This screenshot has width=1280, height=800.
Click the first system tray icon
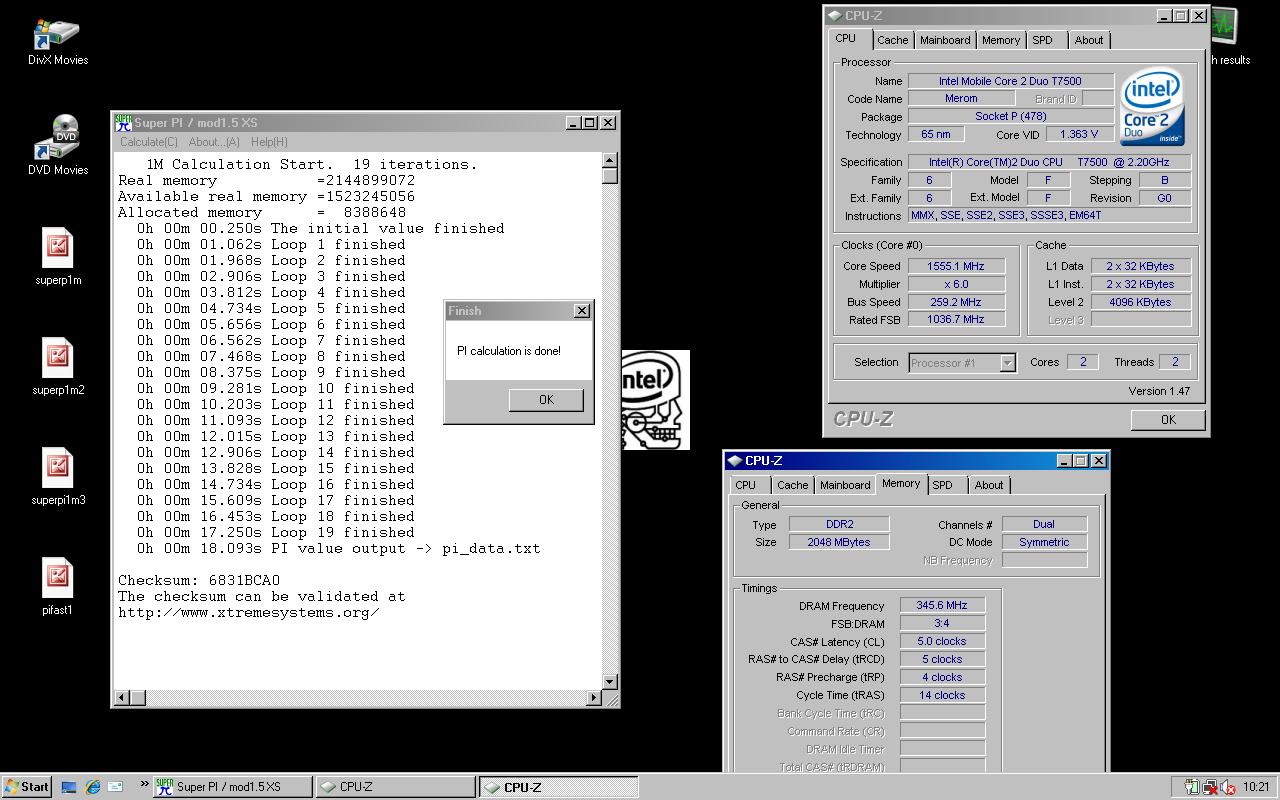click(1191, 787)
